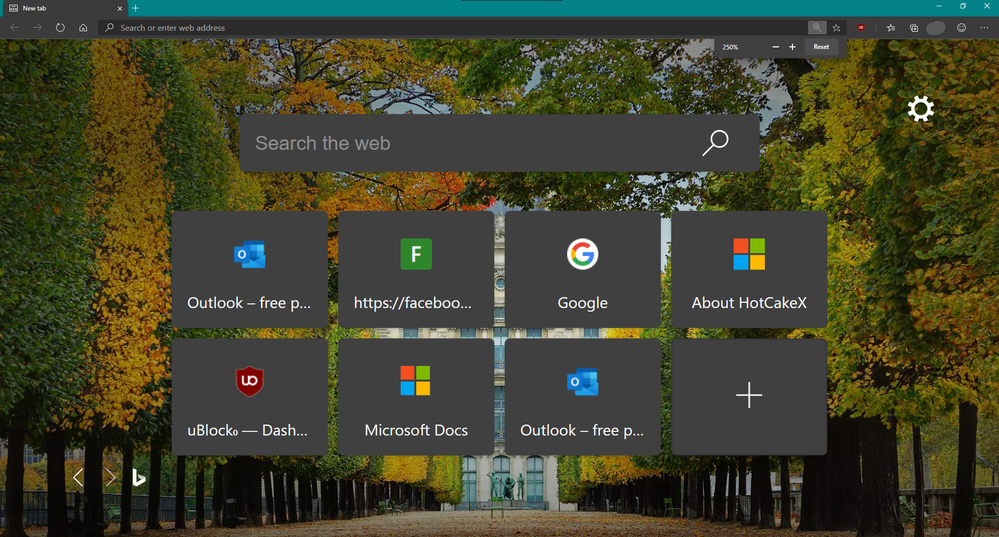The image size is (999, 537).
Task: Show next background image
Action: pos(110,477)
